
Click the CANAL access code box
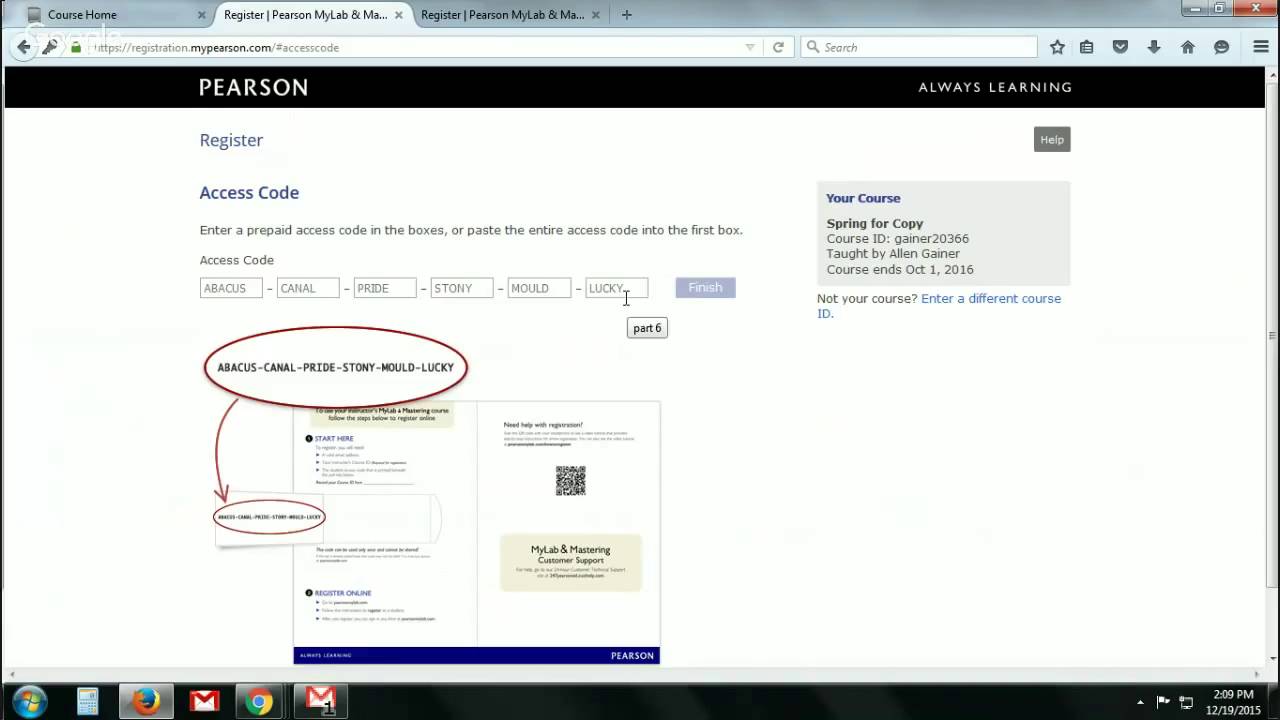308,288
